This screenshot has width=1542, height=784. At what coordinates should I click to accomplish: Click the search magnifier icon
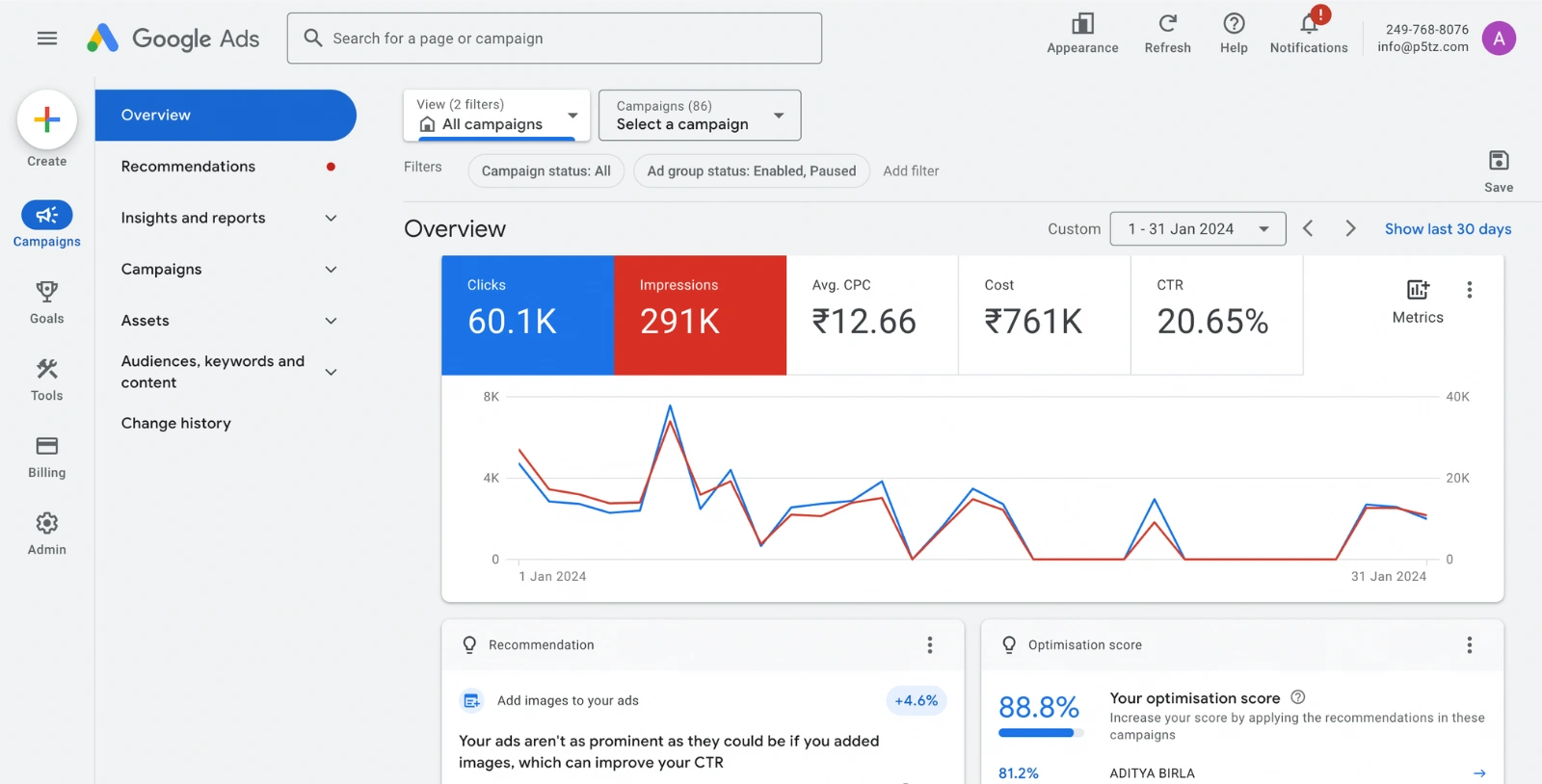312,38
